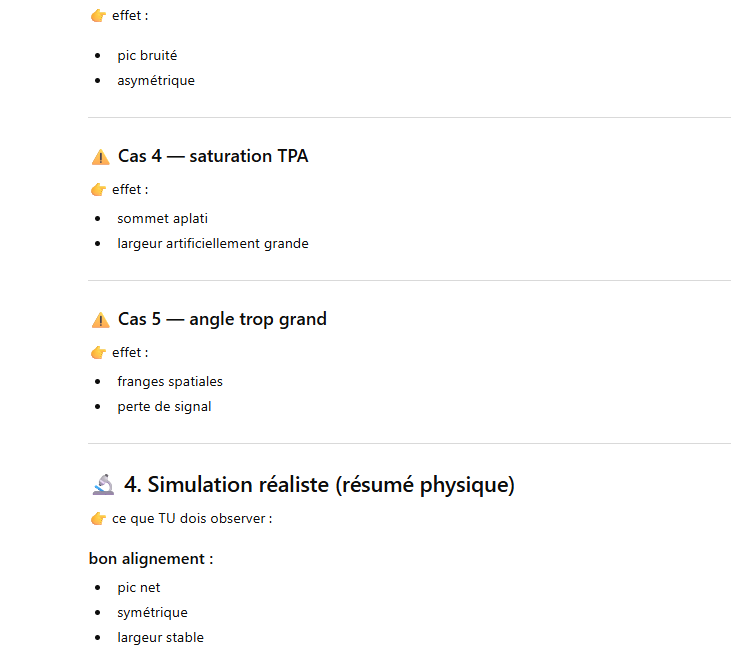Click the 'franges spatiales' bullet item

tap(170, 381)
